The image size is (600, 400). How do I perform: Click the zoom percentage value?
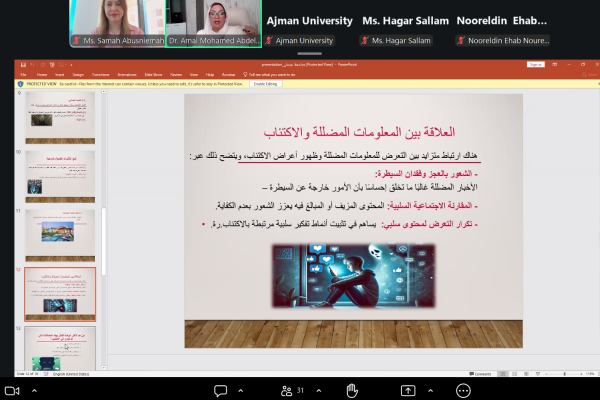click(x=590, y=374)
